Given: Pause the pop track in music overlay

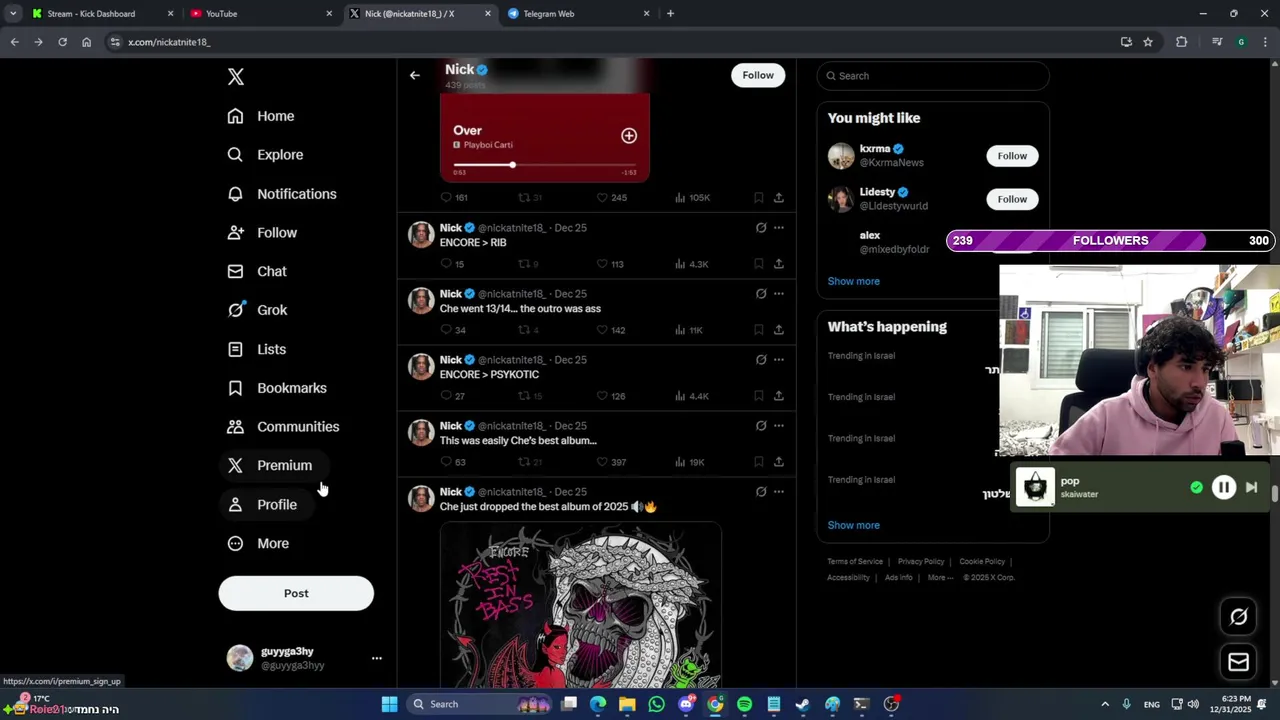Looking at the screenshot, I should click(1224, 488).
